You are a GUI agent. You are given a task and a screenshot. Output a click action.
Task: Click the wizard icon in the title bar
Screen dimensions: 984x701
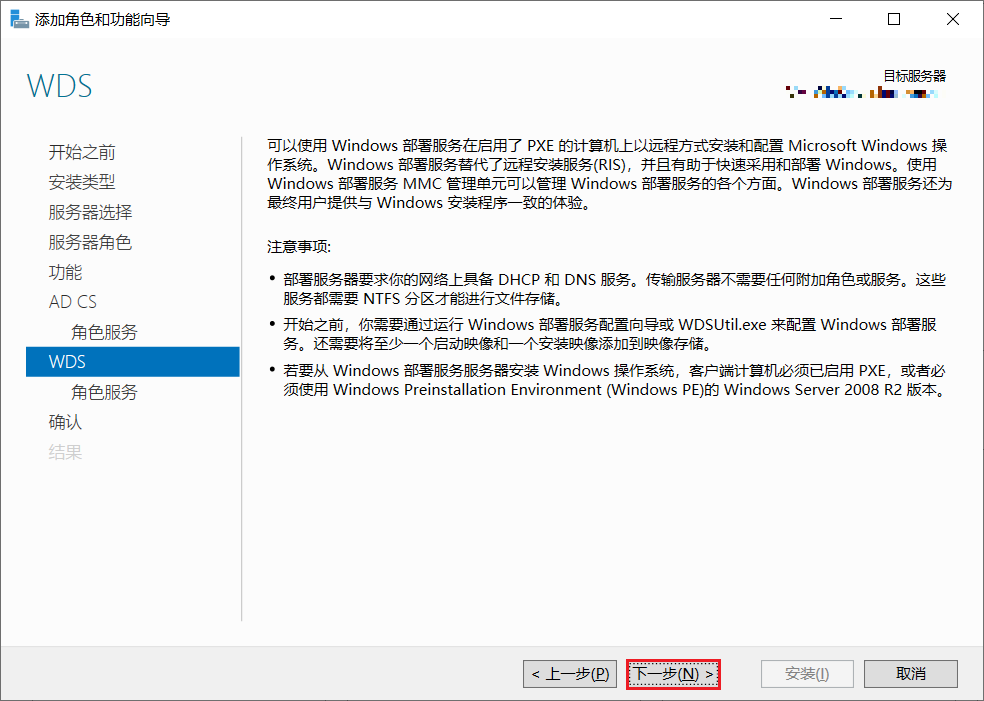(19, 18)
